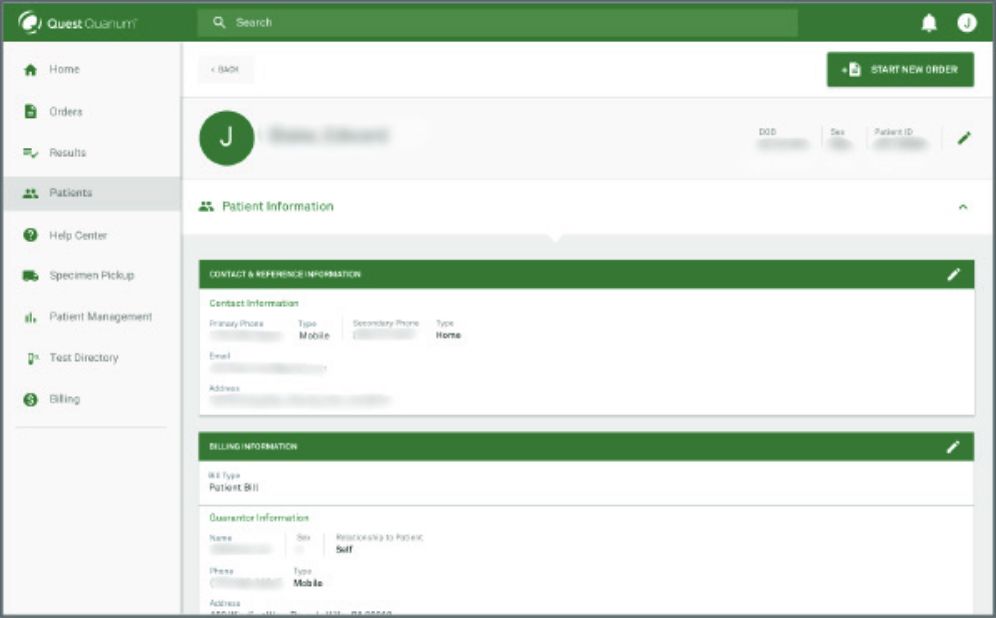Image resolution: width=996 pixels, height=618 pixels.
Task: Click the Specimen Pickup truck icon
Action: point(30,276)
